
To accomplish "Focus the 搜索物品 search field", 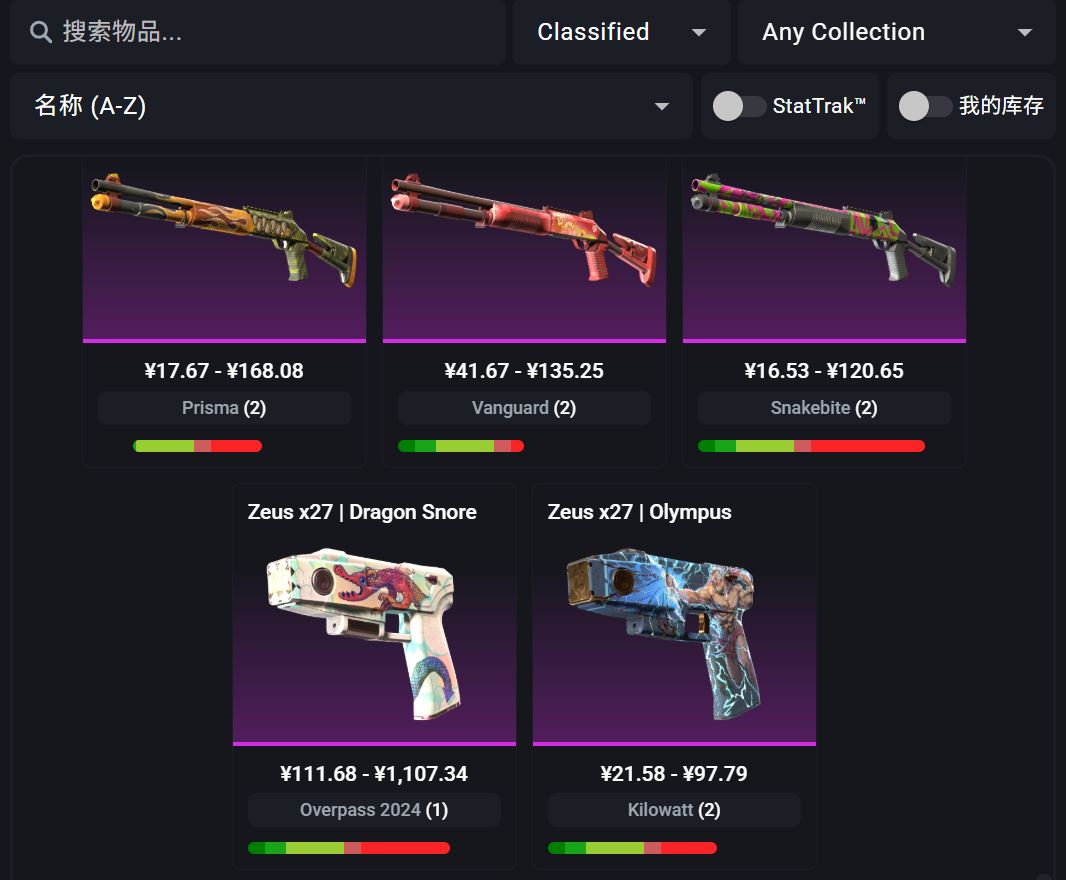I will (258, 32).
